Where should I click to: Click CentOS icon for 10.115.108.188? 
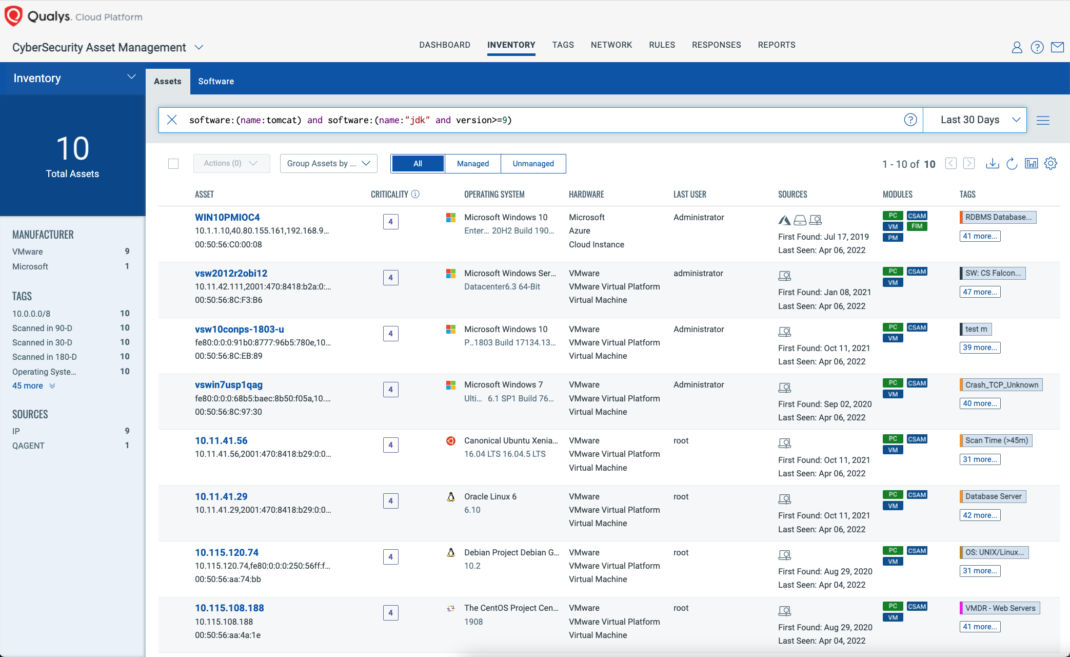point(450,608)
